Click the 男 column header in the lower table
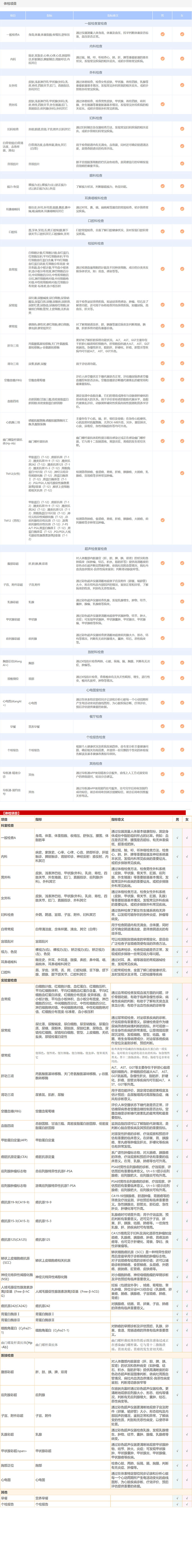The width and height of the screenshot is (192, 1568). click(177, 819)
